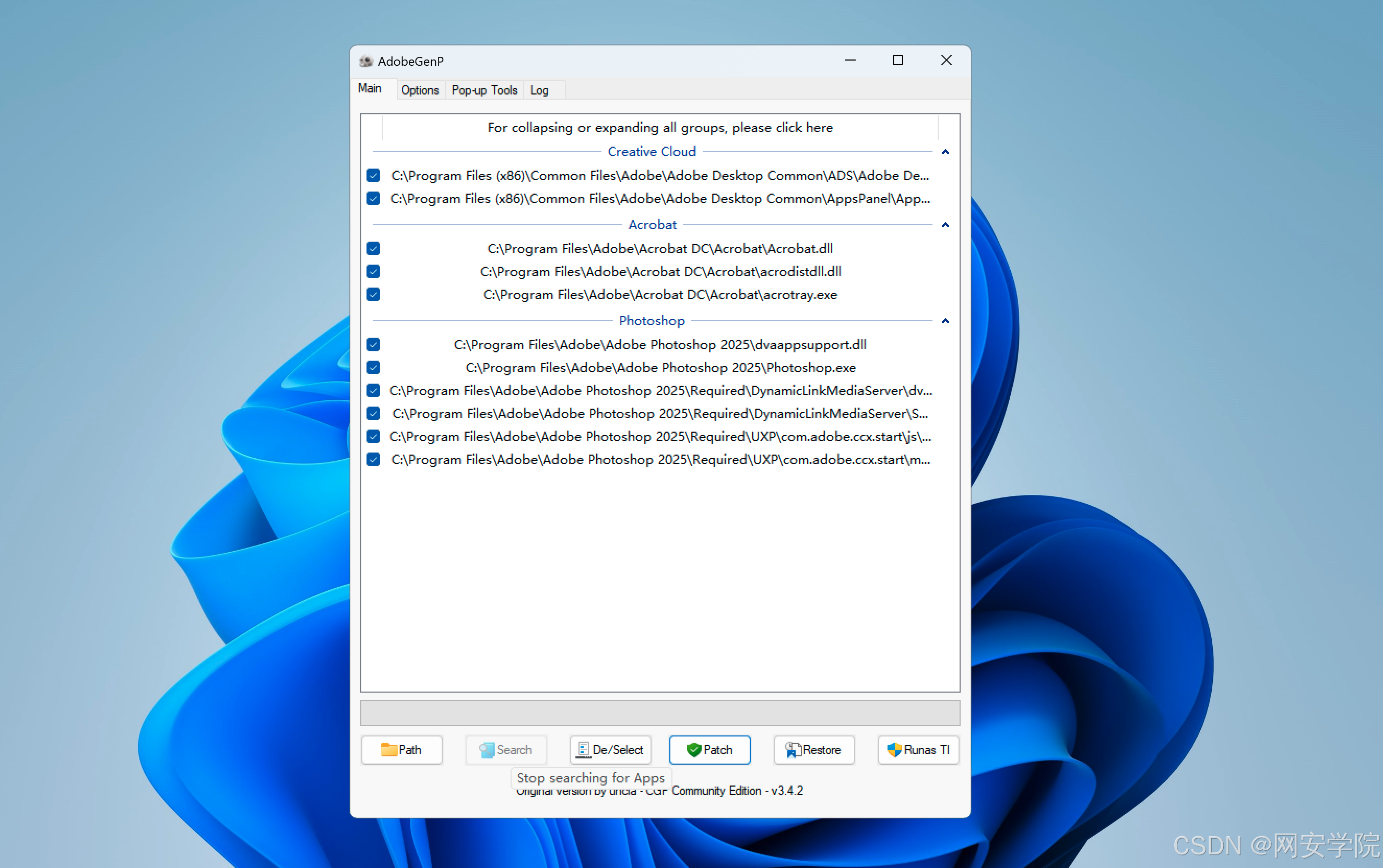Click the collapse or expand all groups text
The width and height of the screenshot is (1383, 868).
pyautogui.click(x=659, y=127)
